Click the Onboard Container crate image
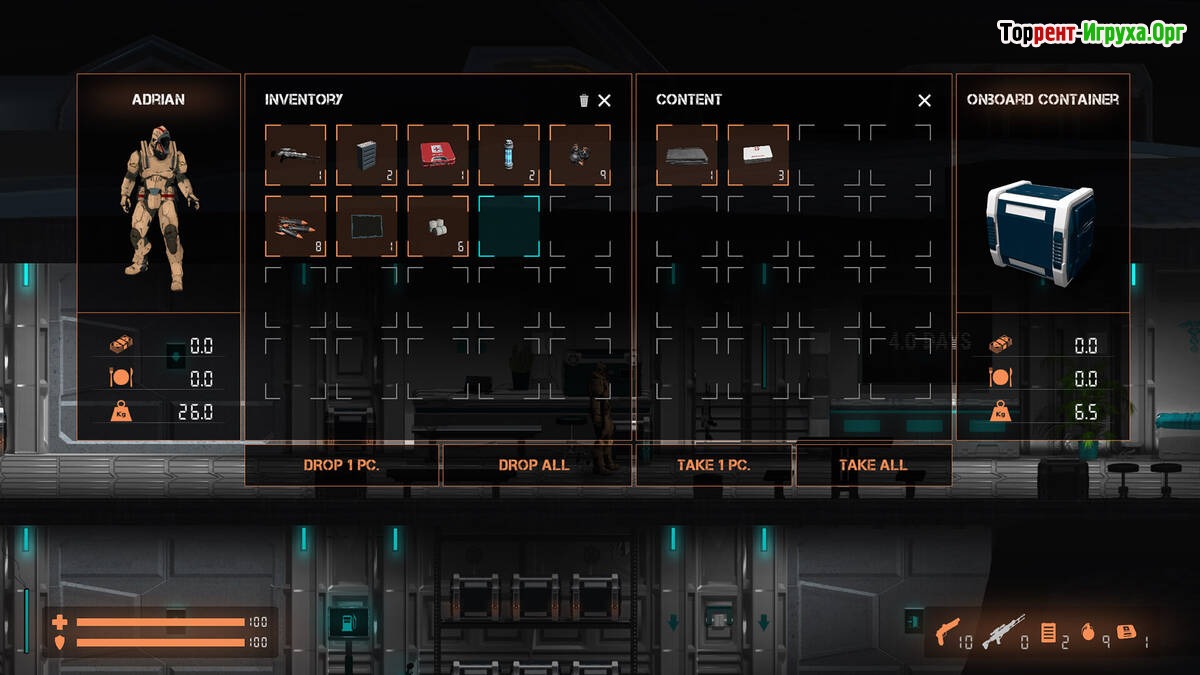Screen dimensions: 1200x675 [x=1043, y=231]
